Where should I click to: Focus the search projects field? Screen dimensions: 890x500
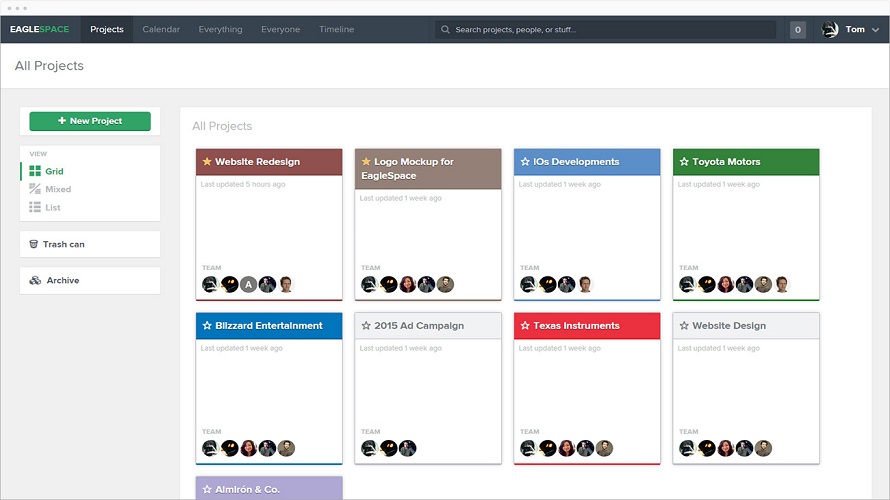point(606,30)
